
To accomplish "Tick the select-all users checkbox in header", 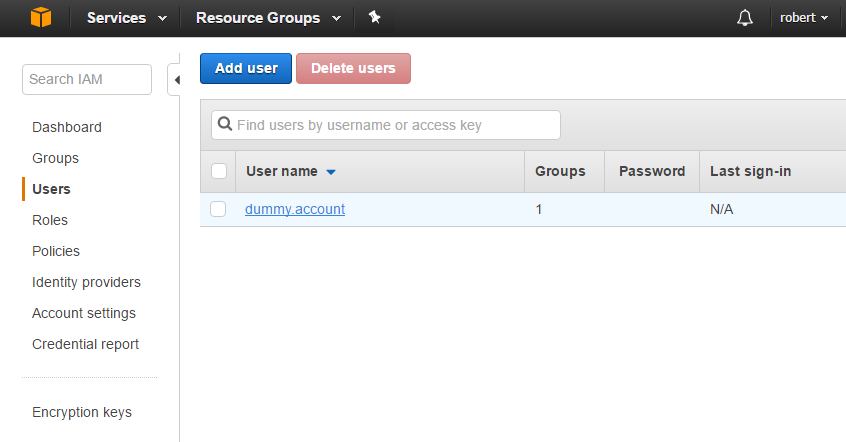I will point(219,171).
